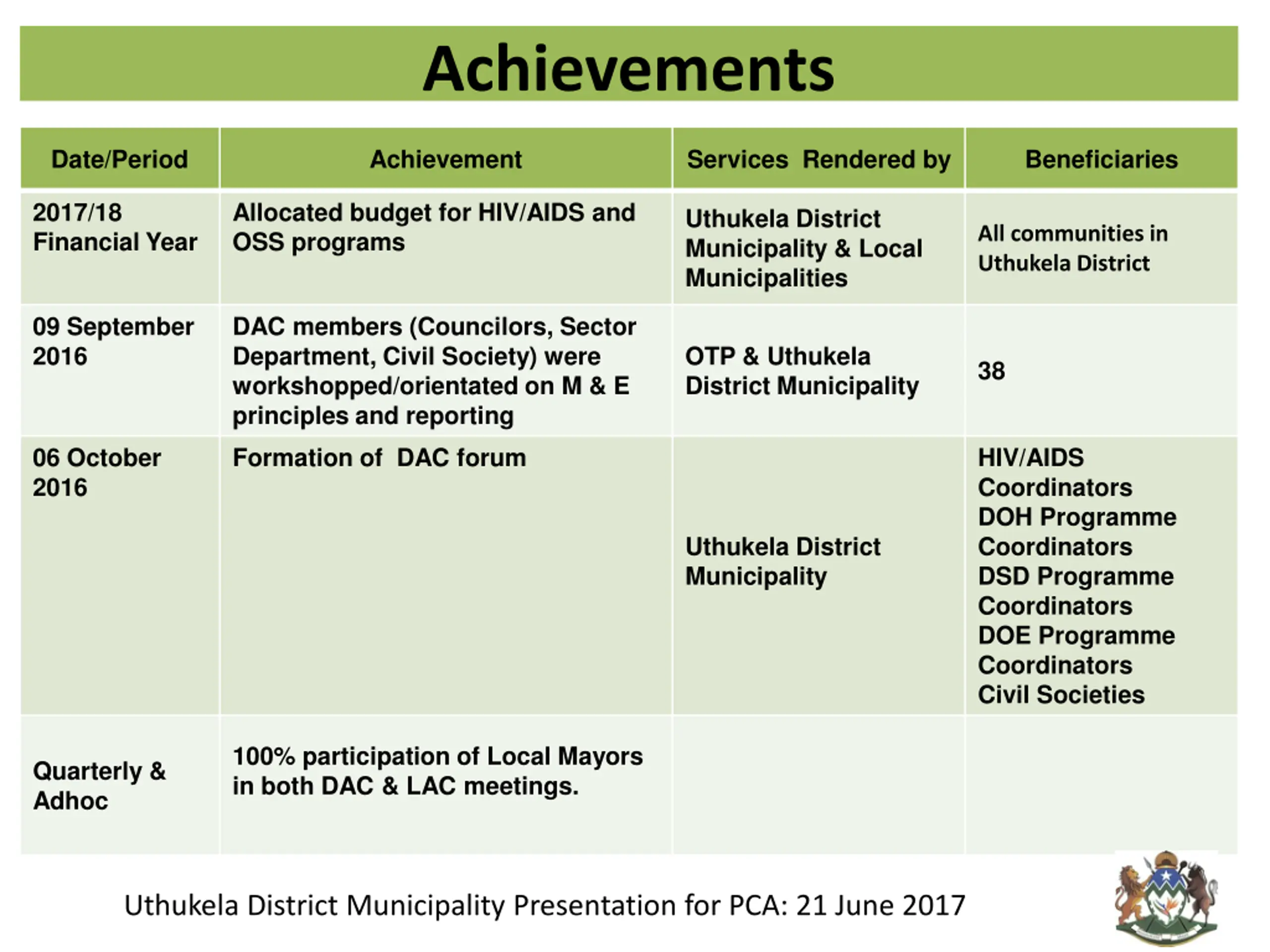This screenshot has width=1270, height=952.
Task: Click OTP & Uthukela District Municipality cell
Action: [802, 371]
